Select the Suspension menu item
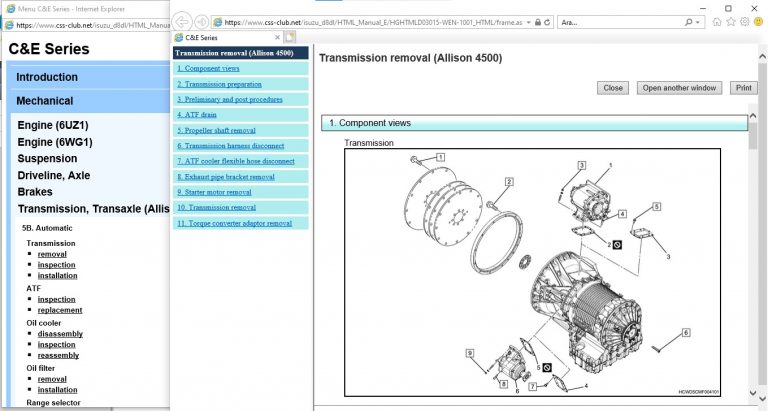 (47, 158)
